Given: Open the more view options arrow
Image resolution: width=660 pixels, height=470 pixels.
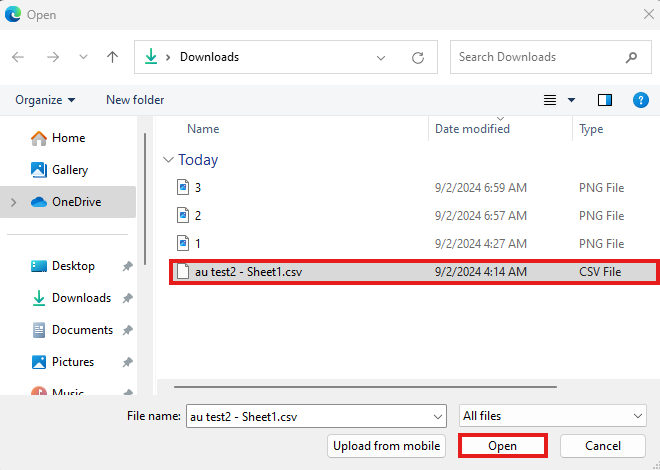Looking at the screenshot, I should [x=571, y=100].
